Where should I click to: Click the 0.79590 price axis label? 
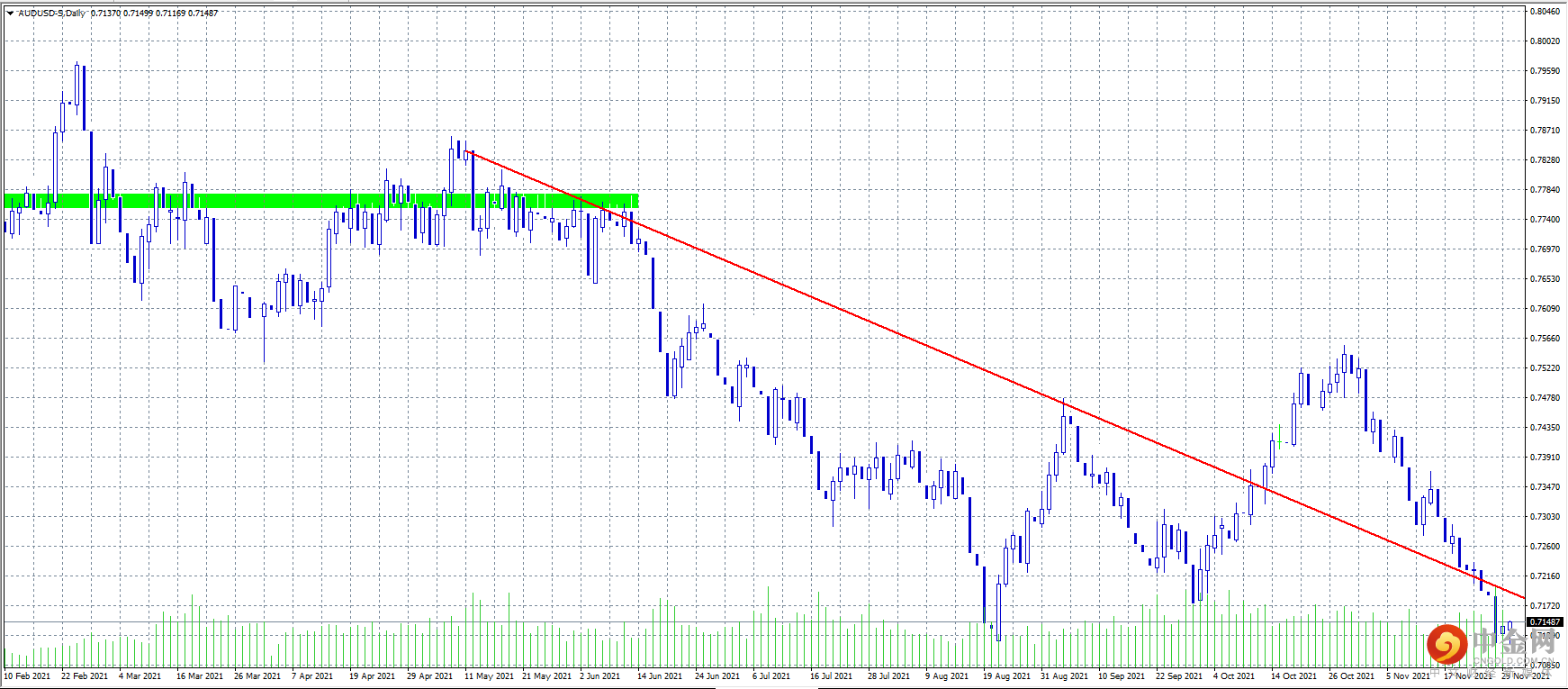click(1545, 71)
